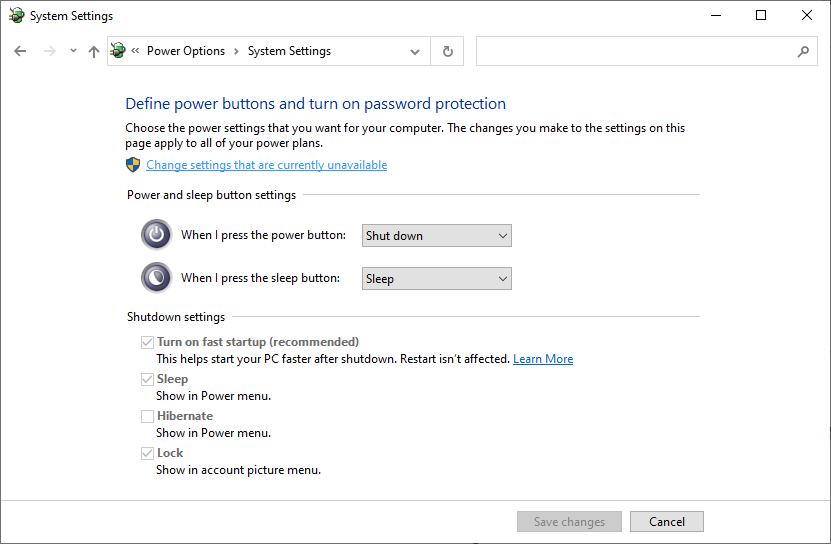This screenshot has width=831, height=544.
Task: Toggle the Hibernate checkbox
Action: (148, 416)
